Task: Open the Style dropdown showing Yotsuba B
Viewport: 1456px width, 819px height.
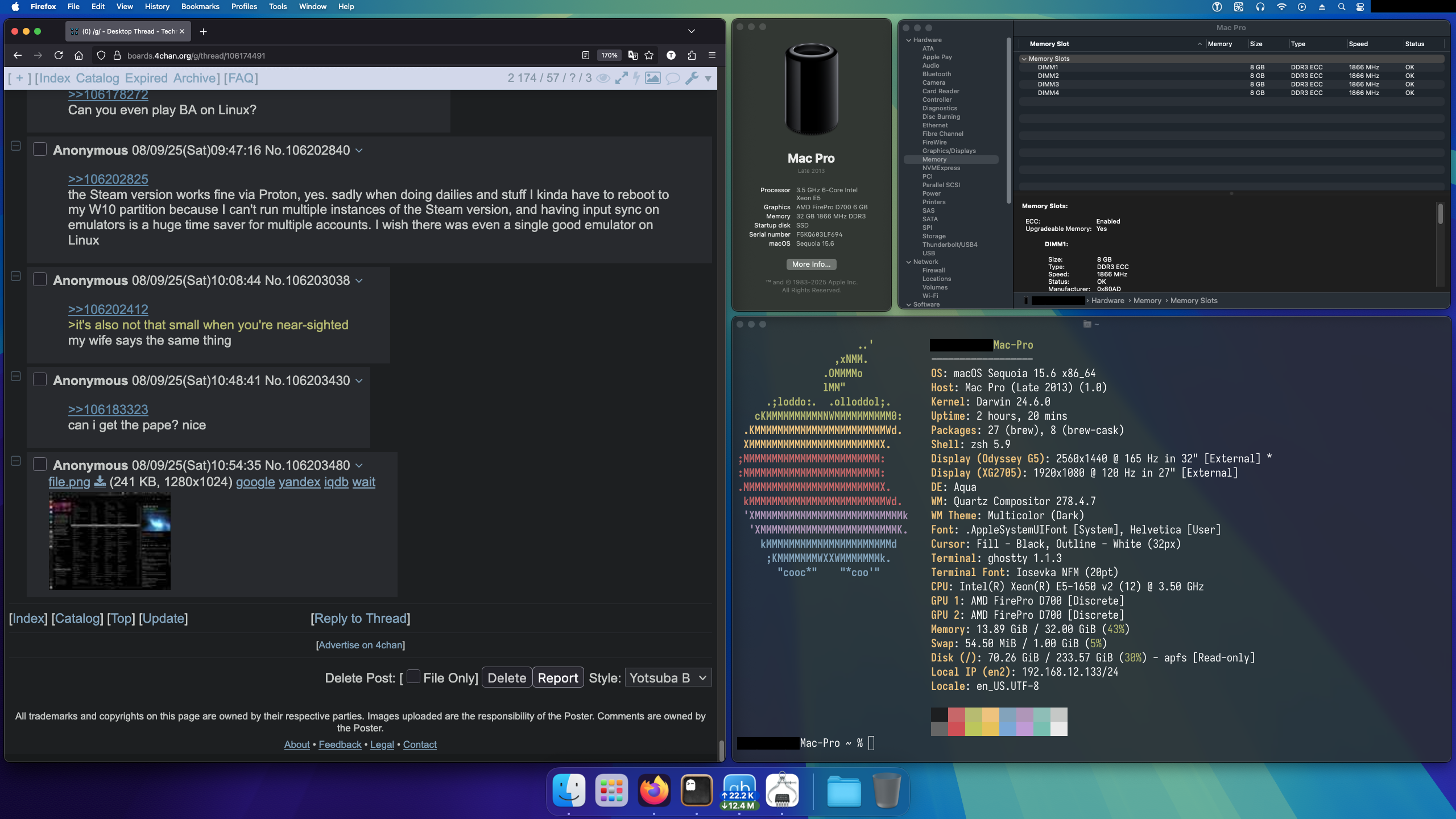Action: pyautogui.click(x=668, y=678)
